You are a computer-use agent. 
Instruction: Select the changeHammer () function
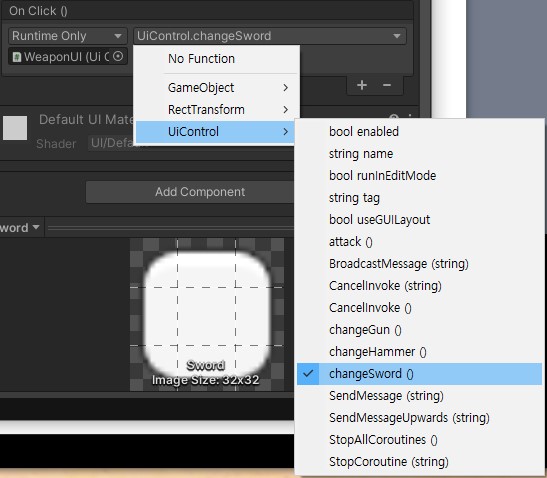(x=419, y=352)
